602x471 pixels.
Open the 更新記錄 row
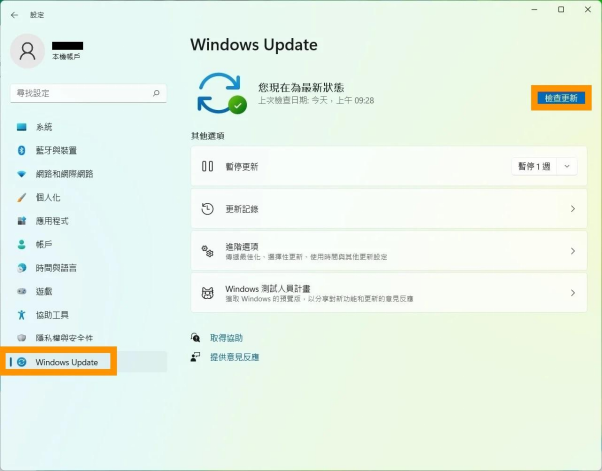point(389,209)
